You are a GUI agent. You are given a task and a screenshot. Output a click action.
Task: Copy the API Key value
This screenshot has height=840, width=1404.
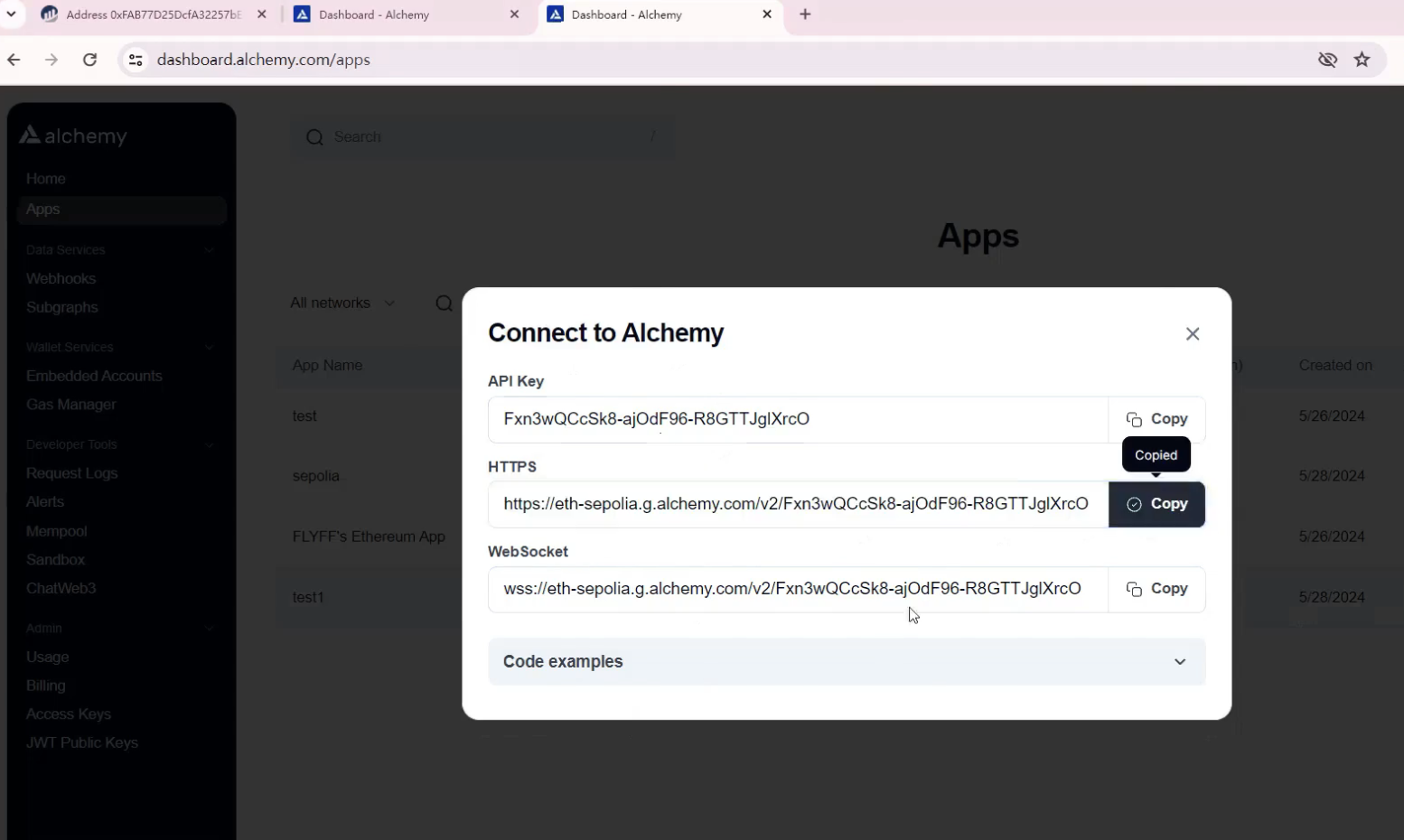click(x=1156, y=419)
